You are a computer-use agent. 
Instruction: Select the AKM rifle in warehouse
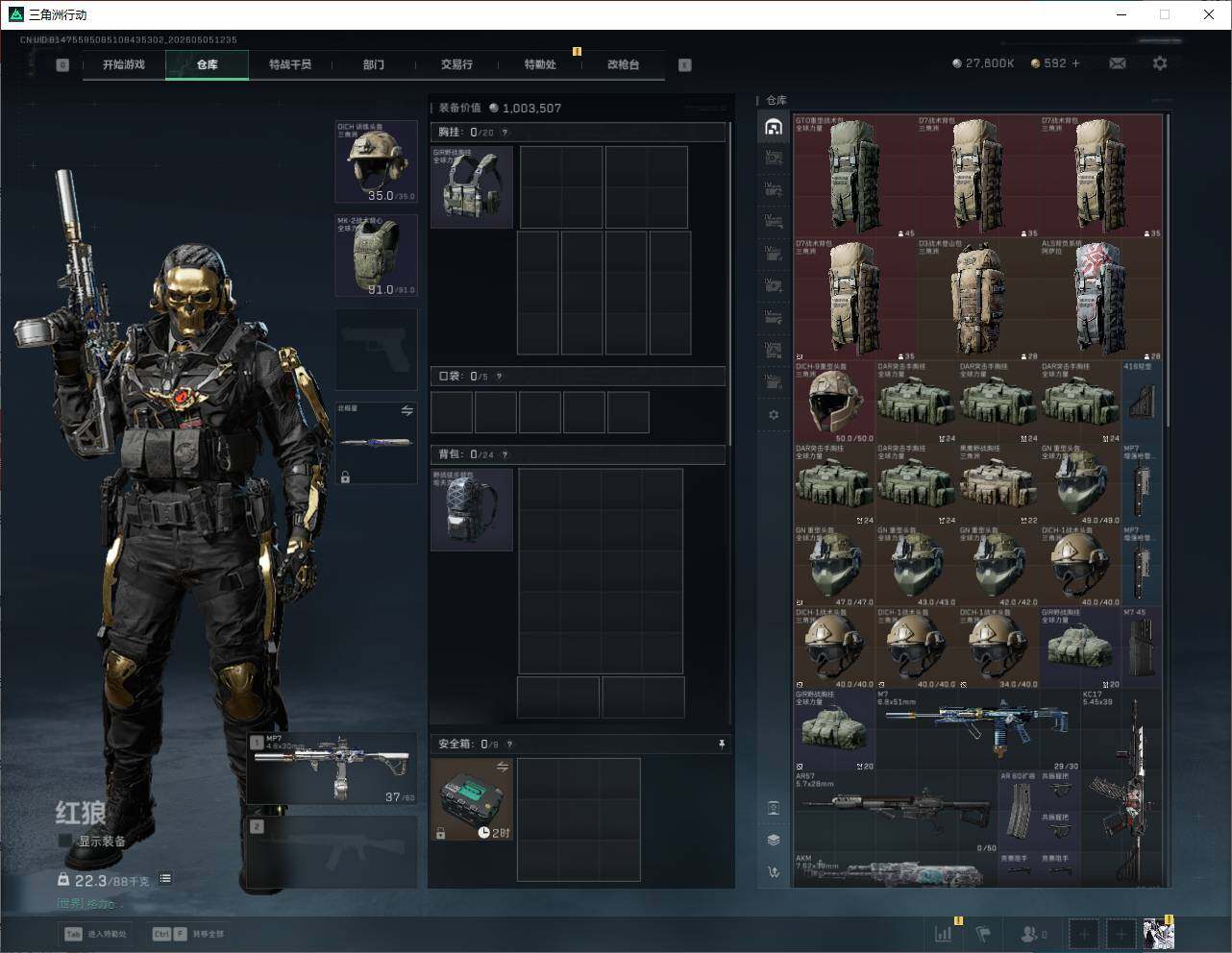tap(897, 869)
